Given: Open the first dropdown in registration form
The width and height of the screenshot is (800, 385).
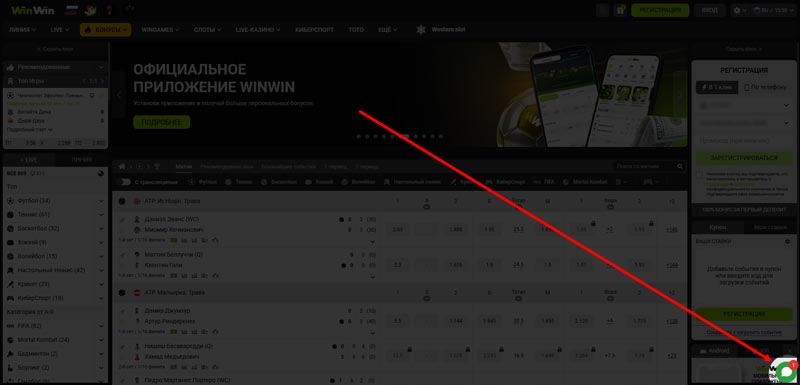Looking at the screenshot, I should (744, 105).
